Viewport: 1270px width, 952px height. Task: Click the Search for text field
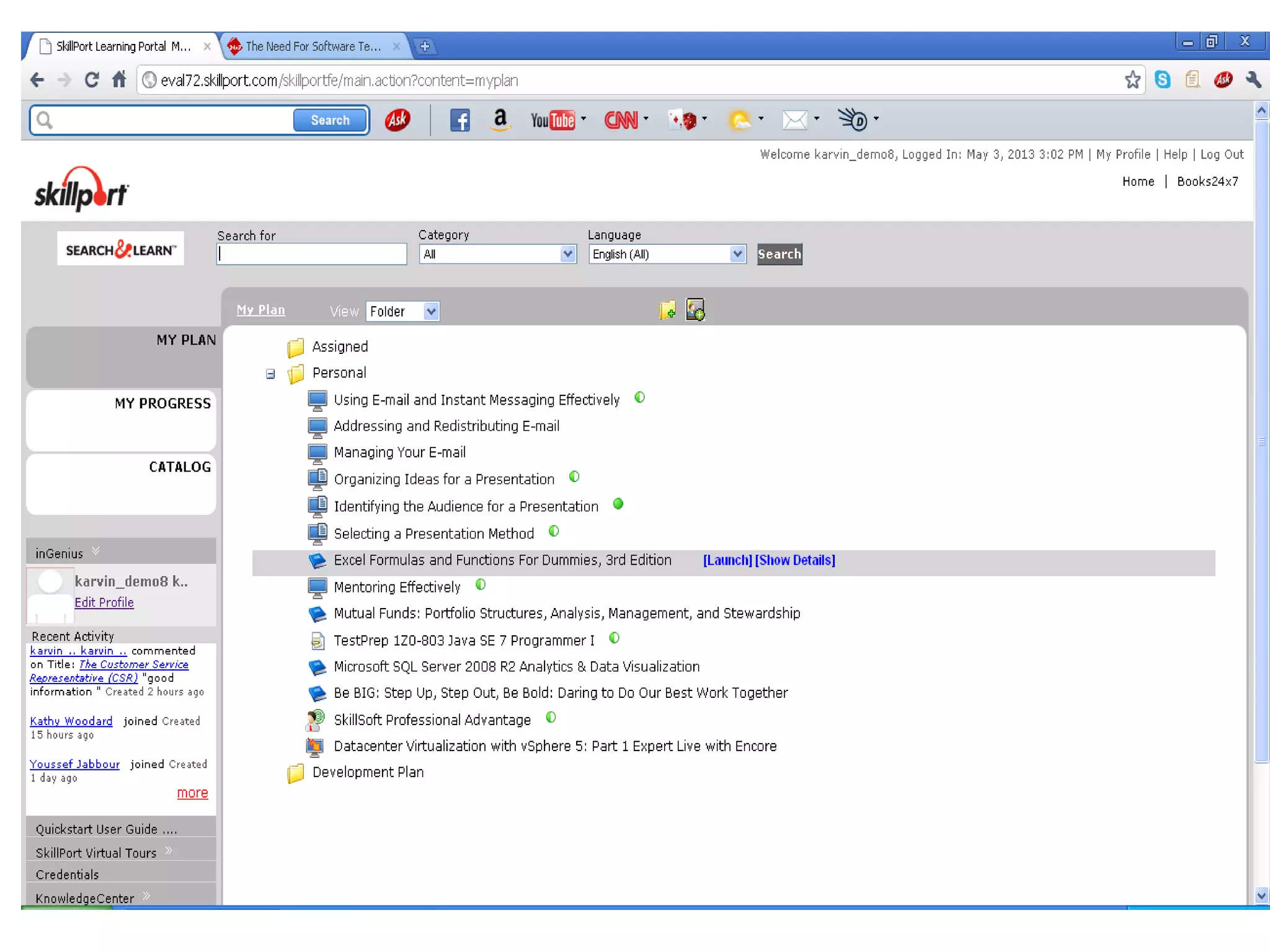coord(311,254)
